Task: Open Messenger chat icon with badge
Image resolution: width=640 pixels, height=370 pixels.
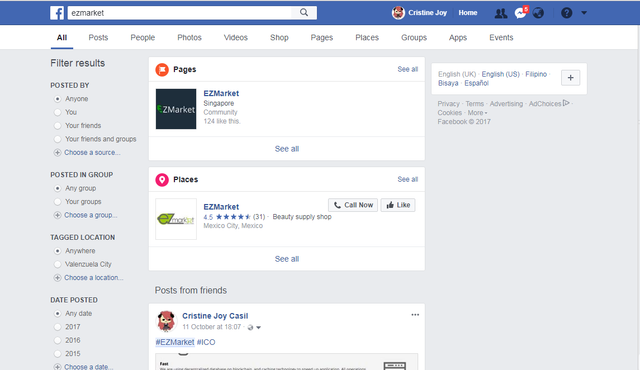Action: click(x=520, y=13)
